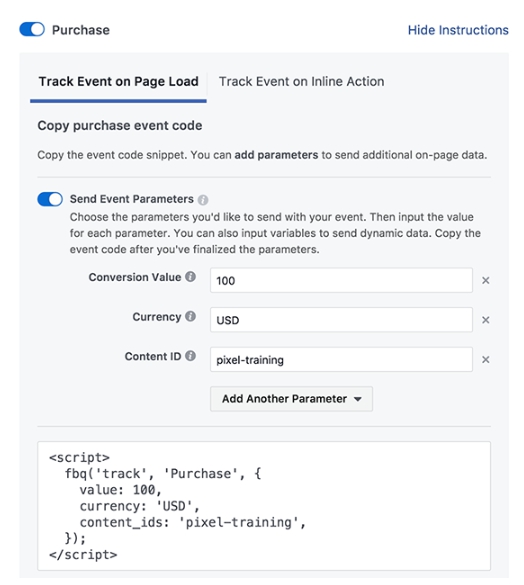Click the closing </script> tag line
Screen dimensions: 524x585
click(x=83, y=555)
